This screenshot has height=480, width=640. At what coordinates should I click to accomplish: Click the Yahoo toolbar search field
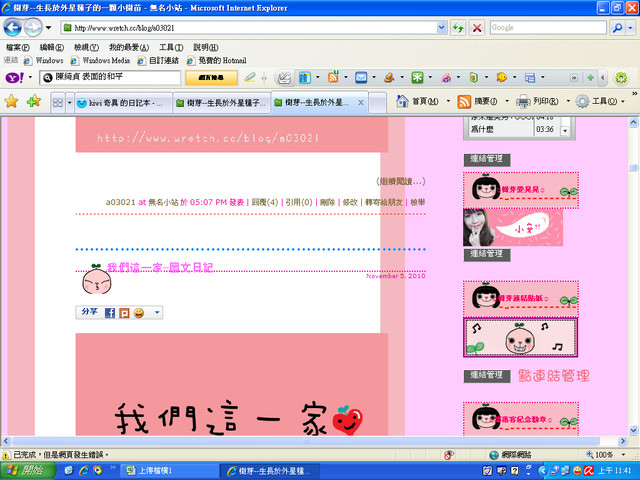[x=110, y=77]
